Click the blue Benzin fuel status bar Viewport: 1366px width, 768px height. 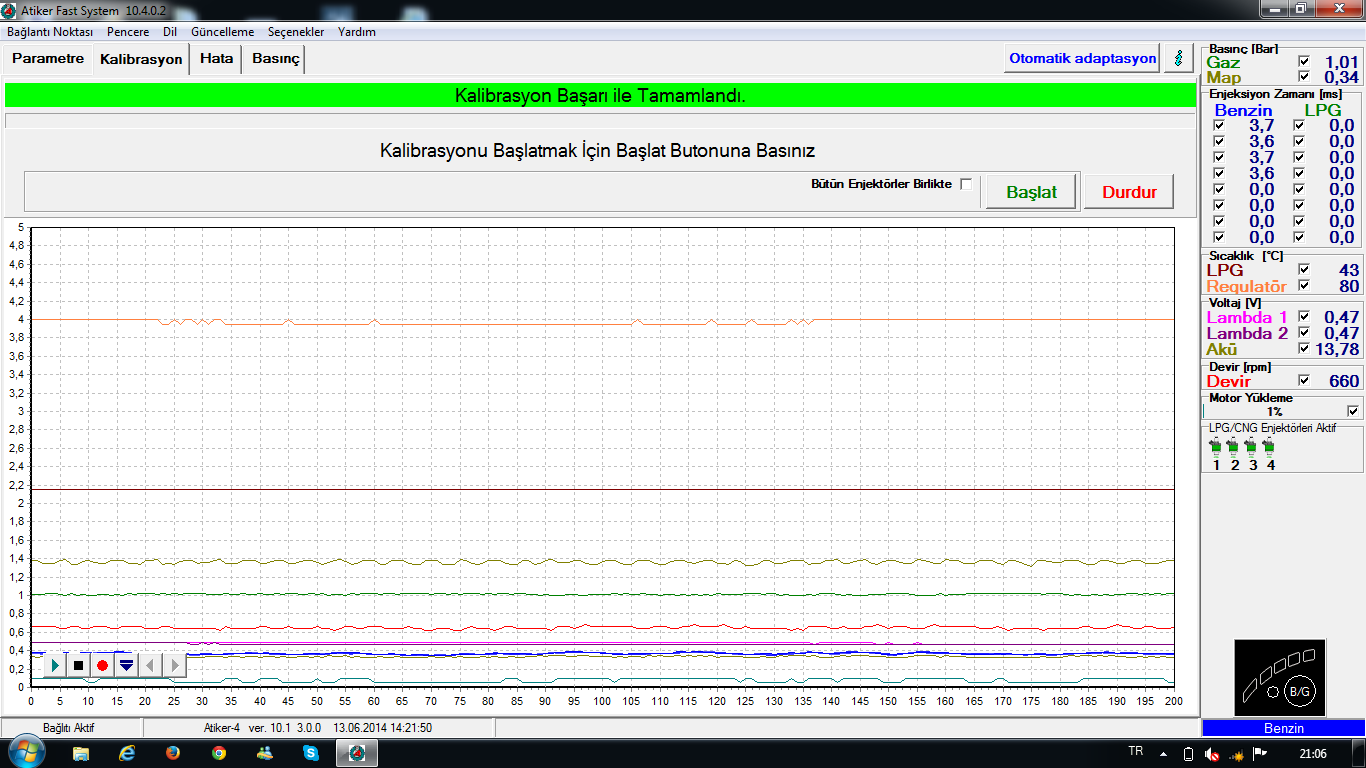point(1284,729)
